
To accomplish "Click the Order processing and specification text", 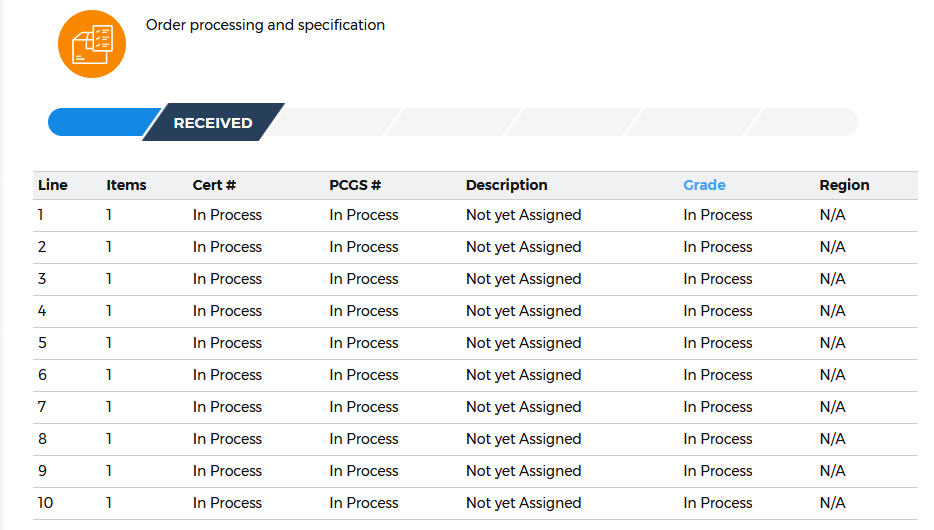I will coord(265,25).
